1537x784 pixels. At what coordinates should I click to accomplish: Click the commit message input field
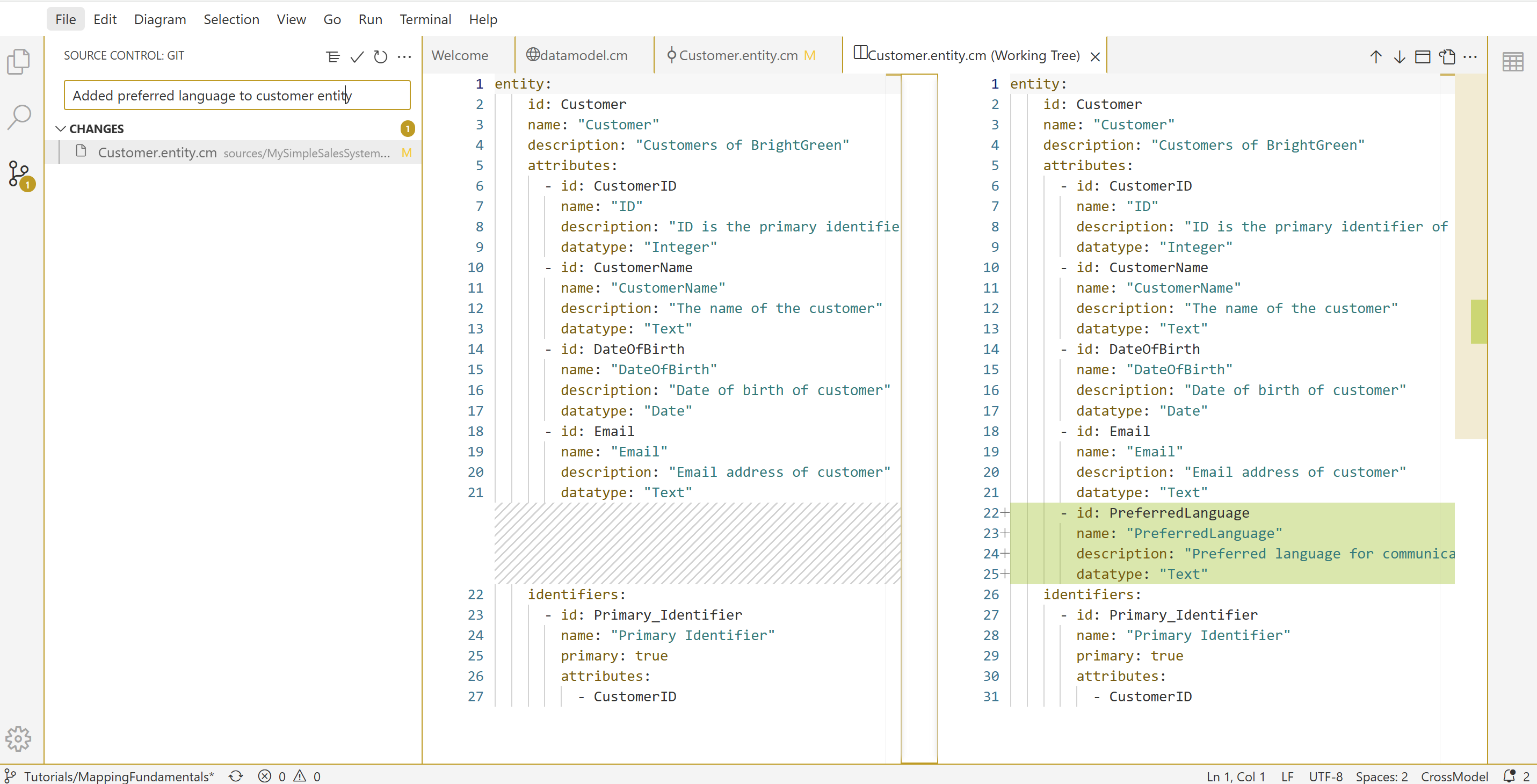click(x=237, y=96)
